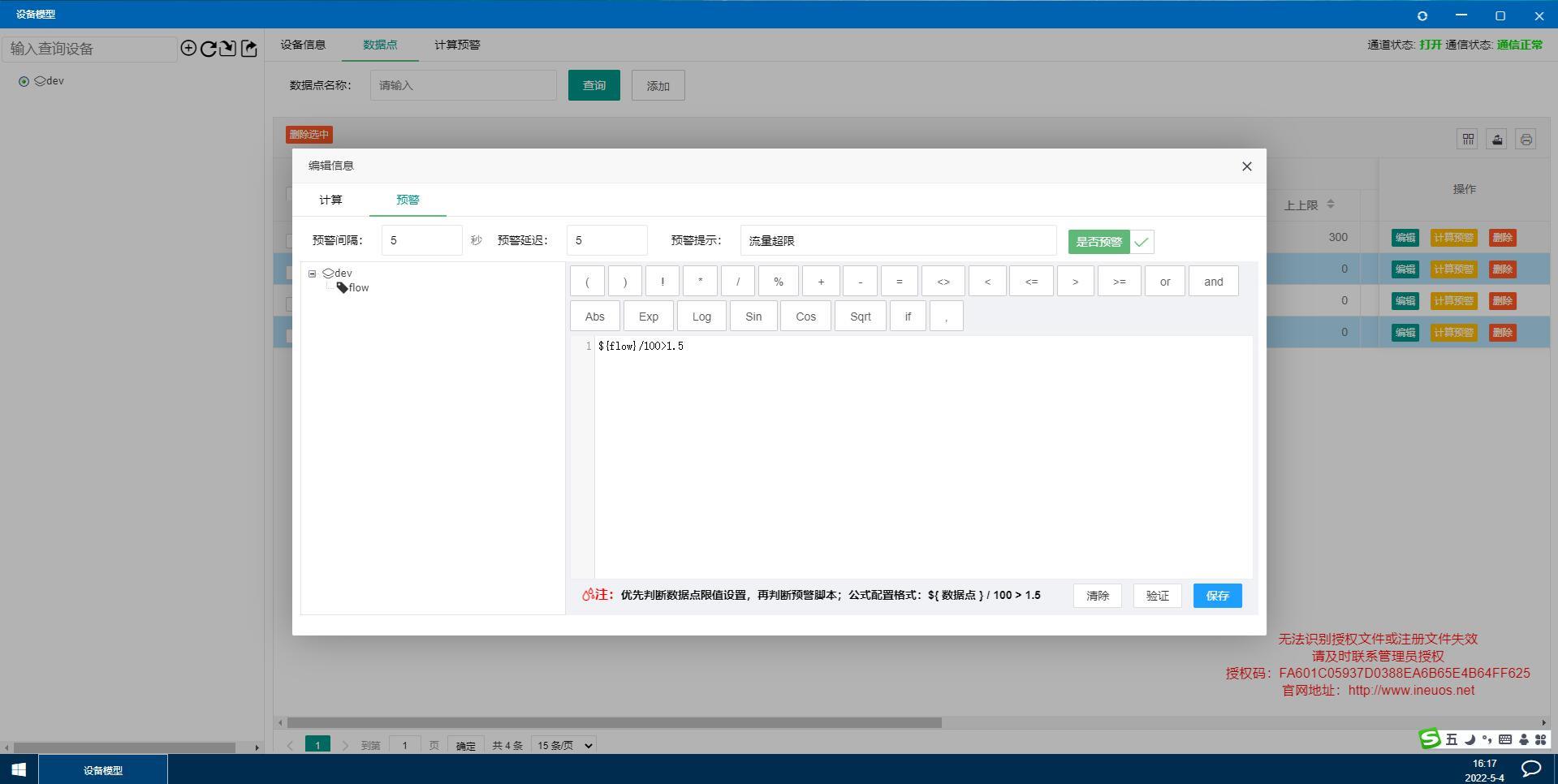Screen dimensions: 1558x784
Task: Open the notification center icon
Action: [x=1531, y=769]
